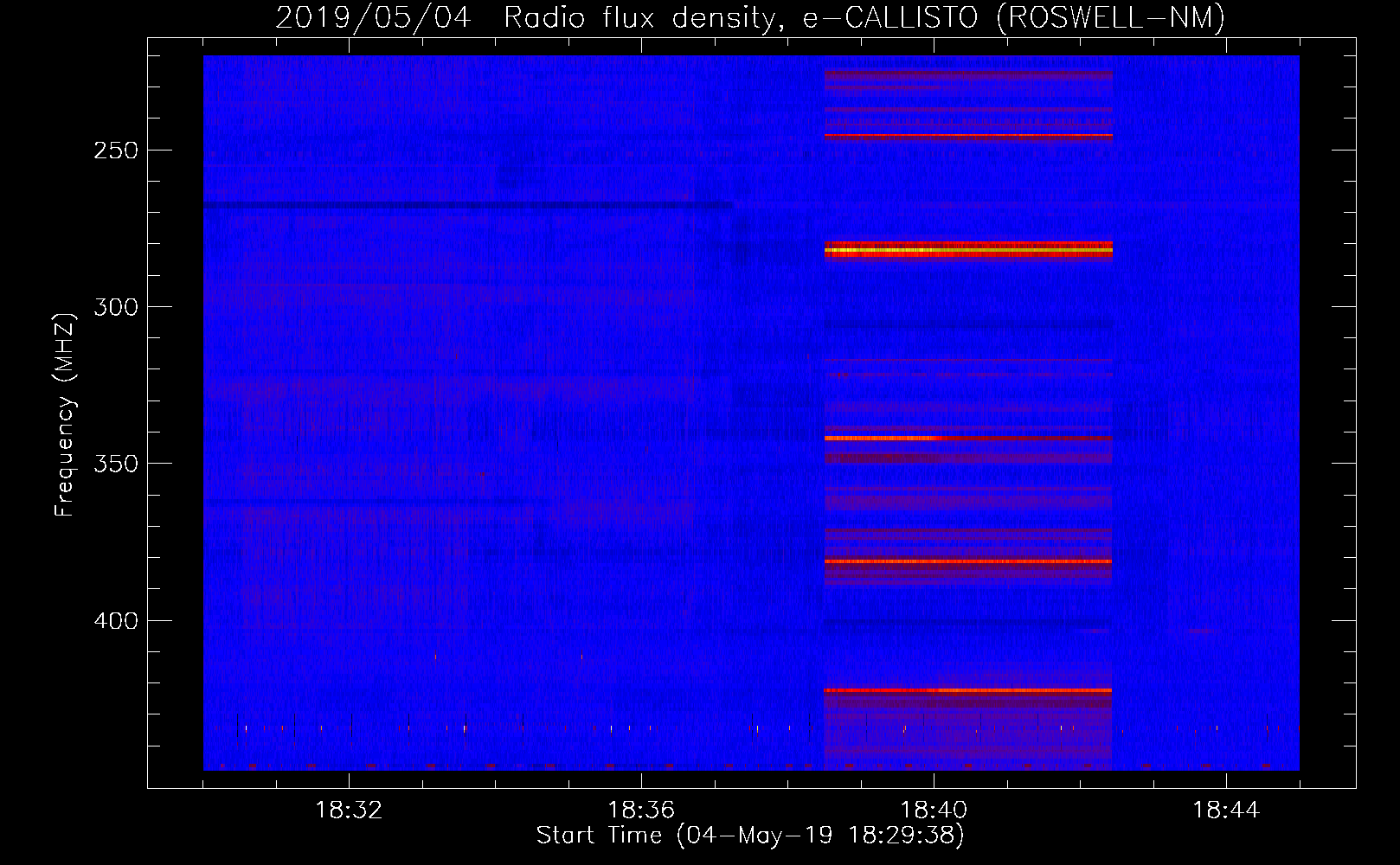Click the 400 frequency axis label
Screen dimensions: 1400x865
click(116, 621)
